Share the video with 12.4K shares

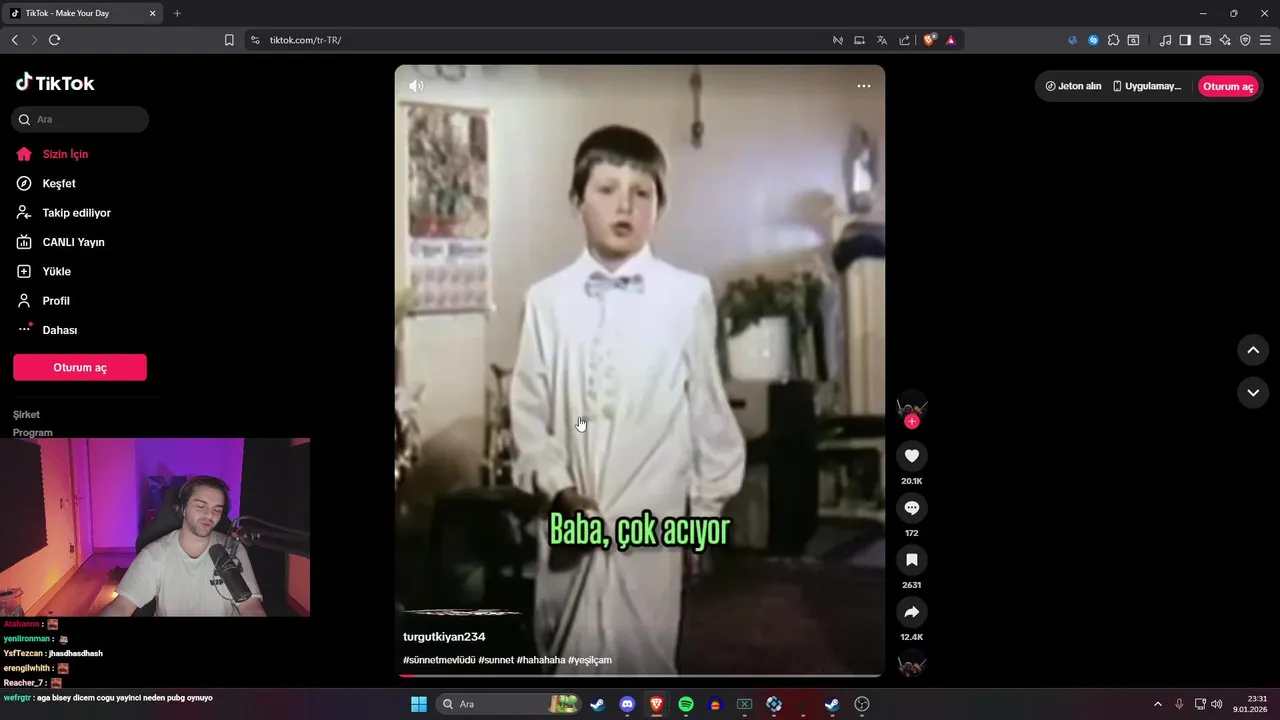point(912,612)
